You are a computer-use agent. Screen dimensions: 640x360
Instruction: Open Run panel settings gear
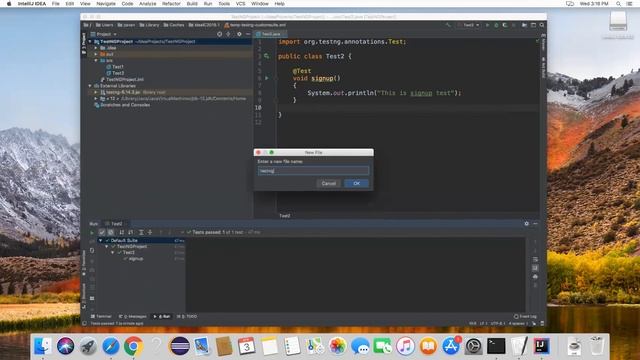pos(527,224)
